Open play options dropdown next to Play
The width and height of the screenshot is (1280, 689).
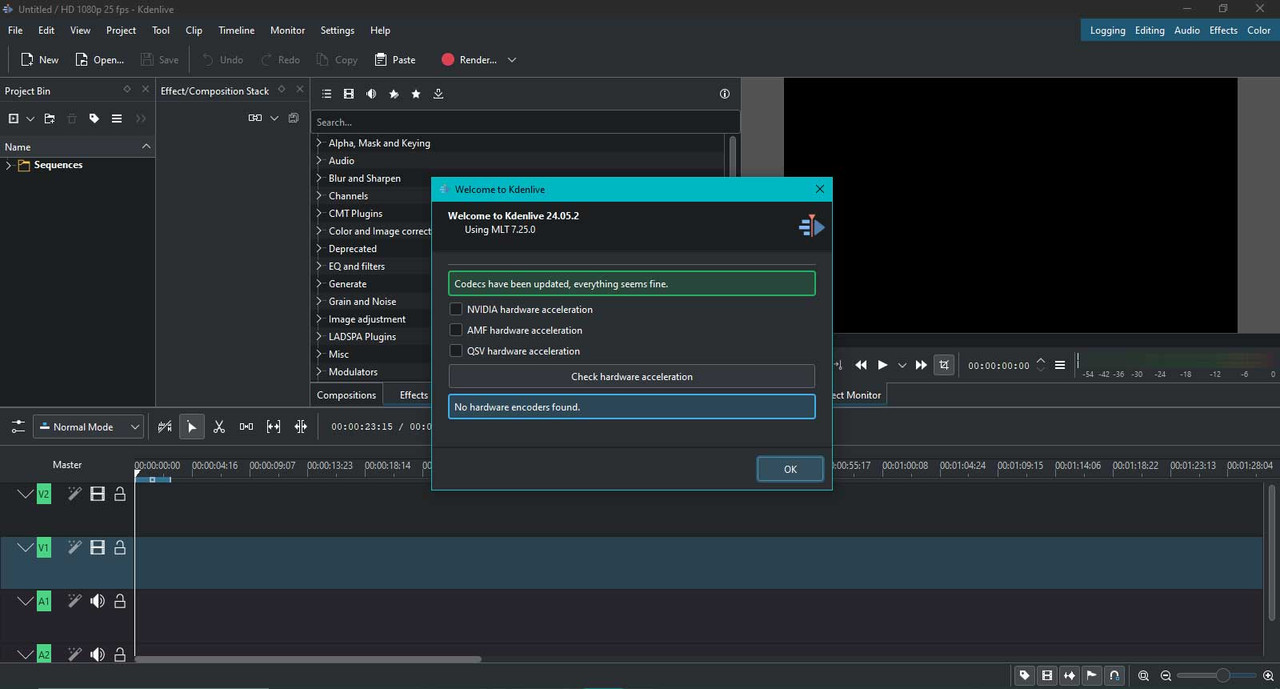click(902, 365)
